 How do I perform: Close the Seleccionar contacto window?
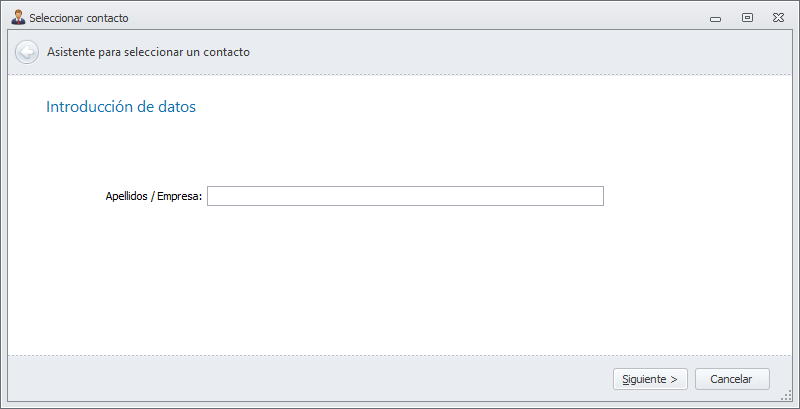click(x=777, y=18)
